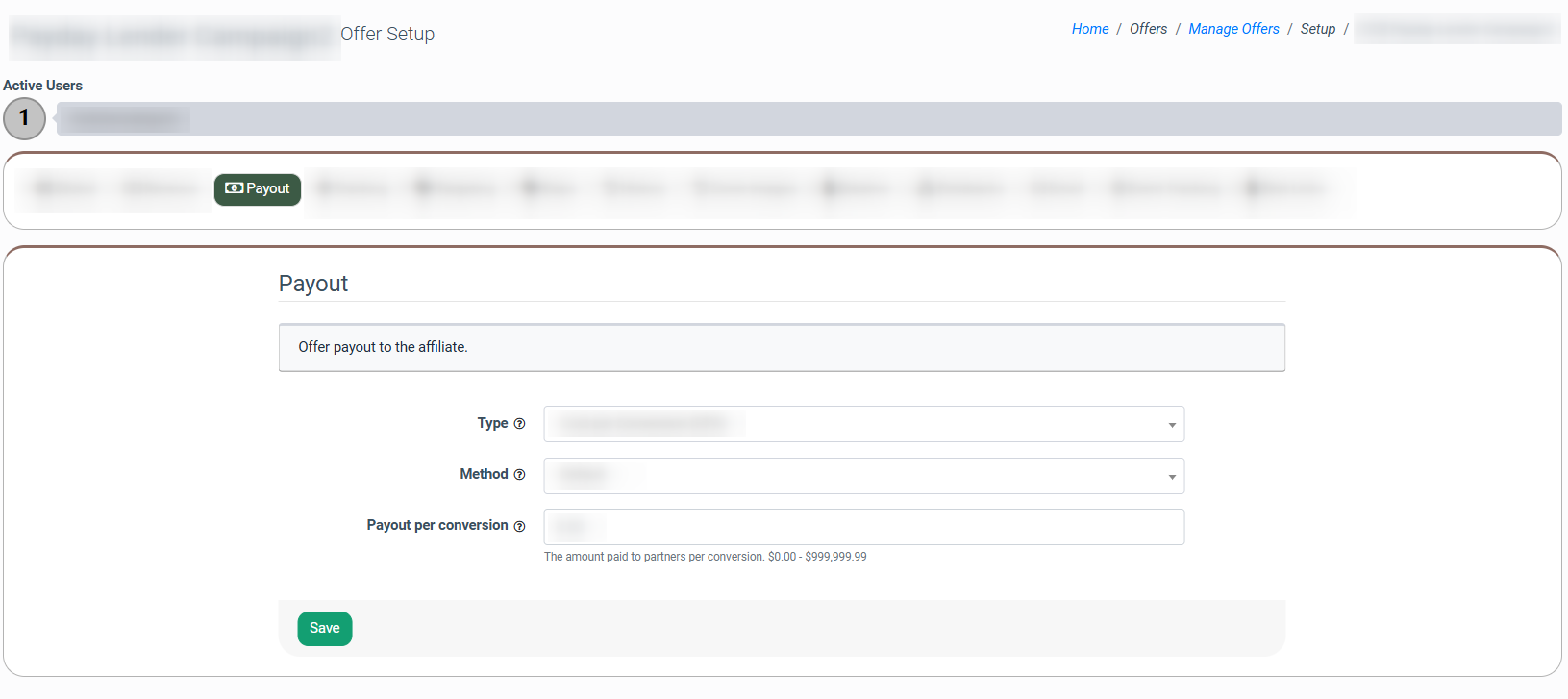Image resolution: width=1568 pixels, height=699 pixels.
Task: Expand the Type dropdown arrow
Action: point(1171,425)
